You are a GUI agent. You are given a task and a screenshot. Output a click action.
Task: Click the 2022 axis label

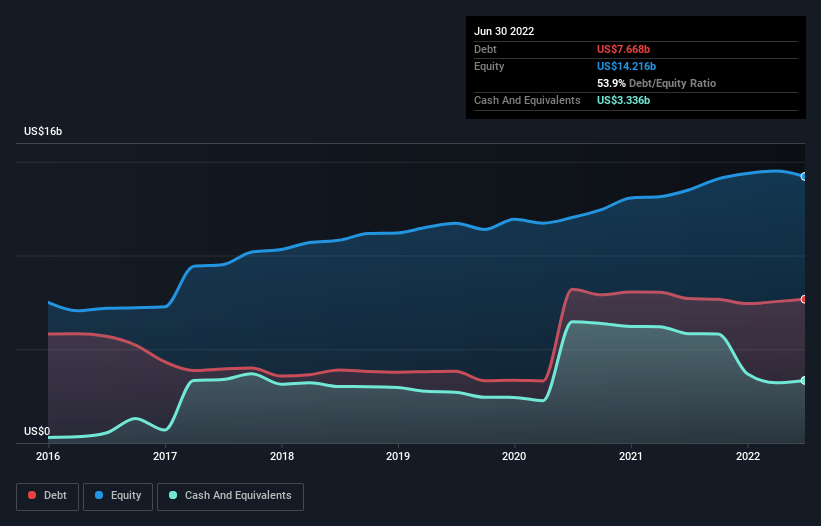[x=748, y=456]
